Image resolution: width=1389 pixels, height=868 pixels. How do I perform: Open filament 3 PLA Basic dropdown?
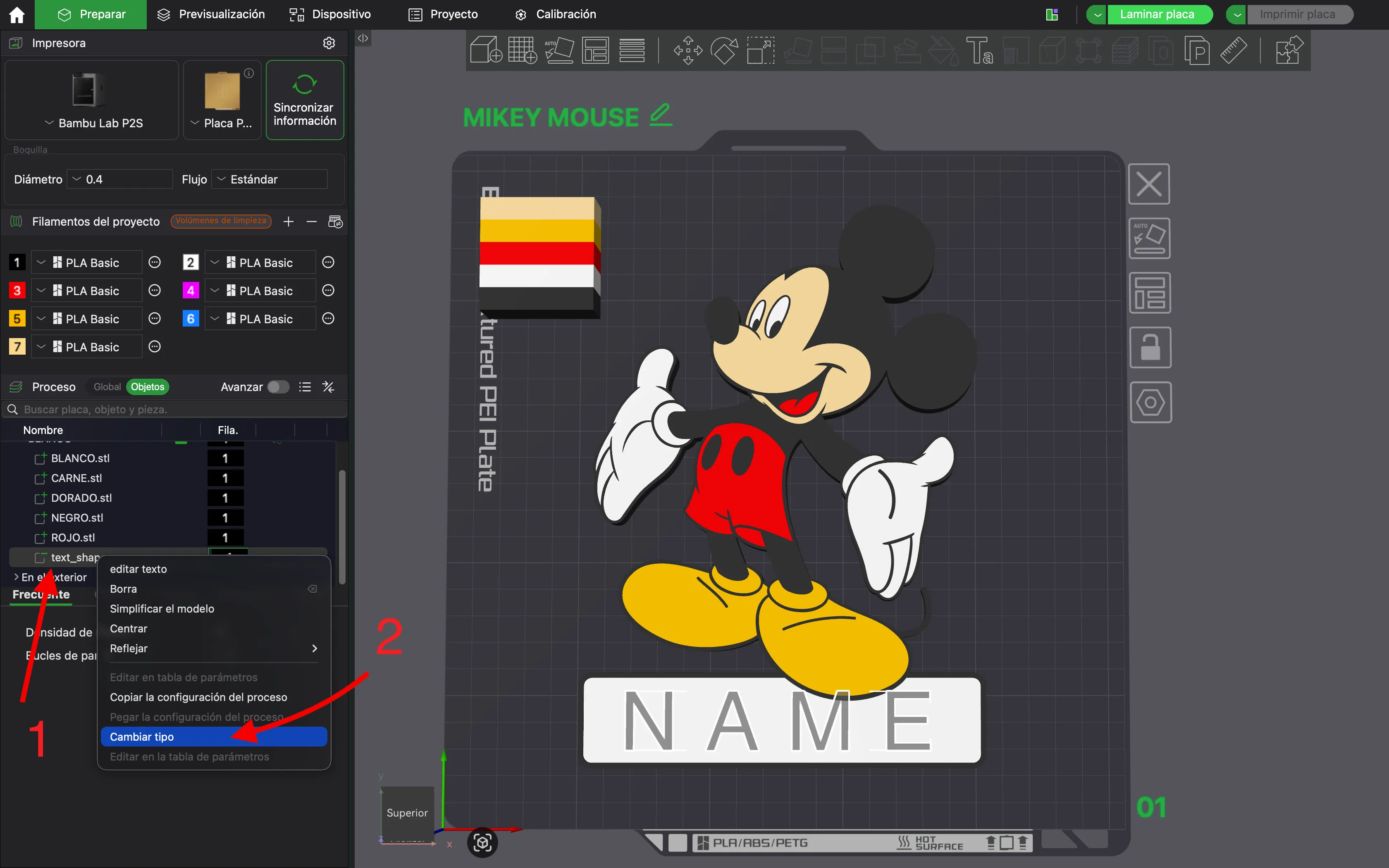86,291
